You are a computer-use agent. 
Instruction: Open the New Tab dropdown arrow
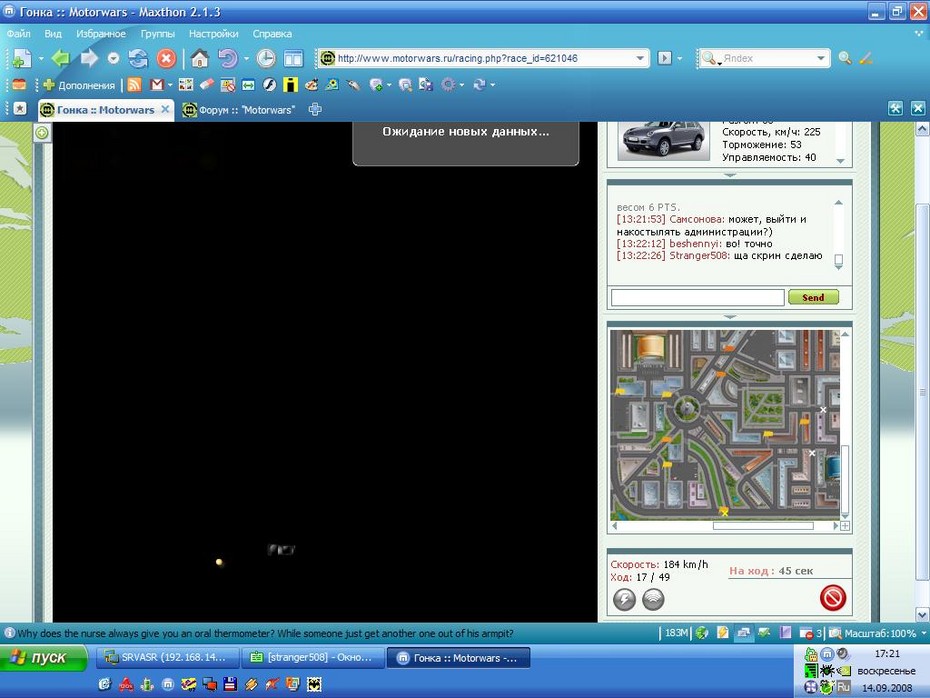41,58
